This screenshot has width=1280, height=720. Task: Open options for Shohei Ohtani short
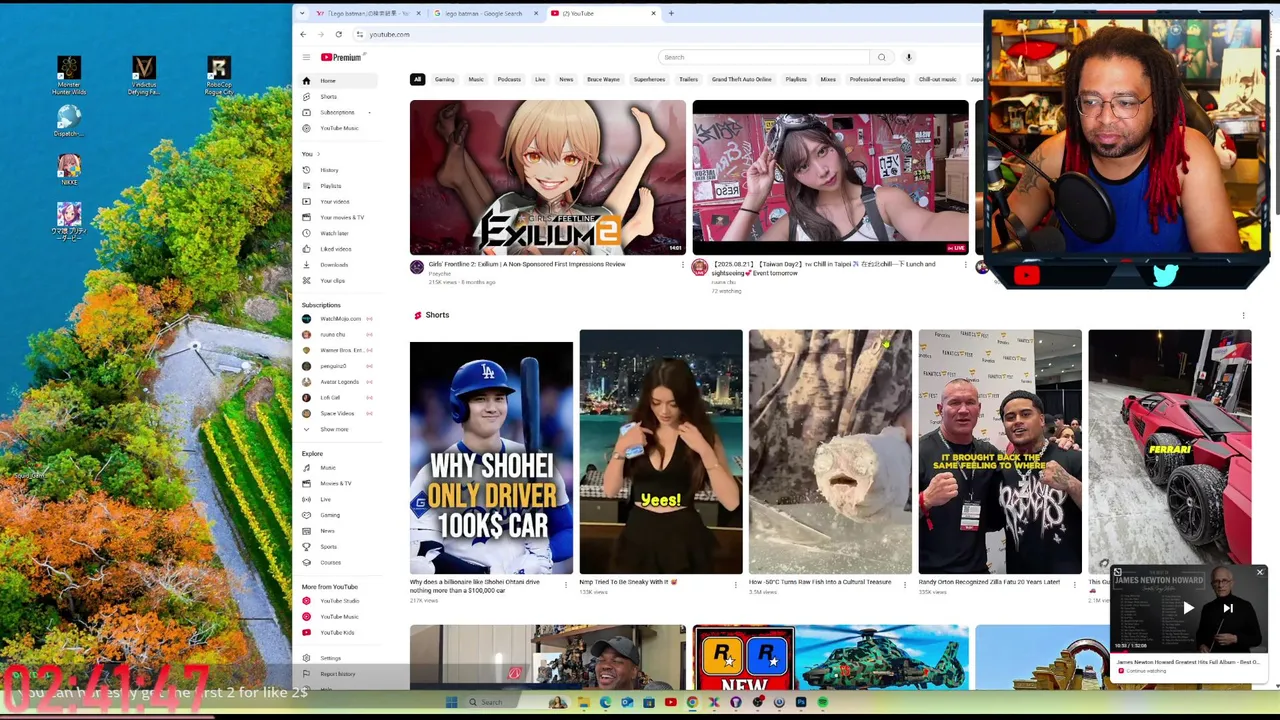tap(566, 584)
